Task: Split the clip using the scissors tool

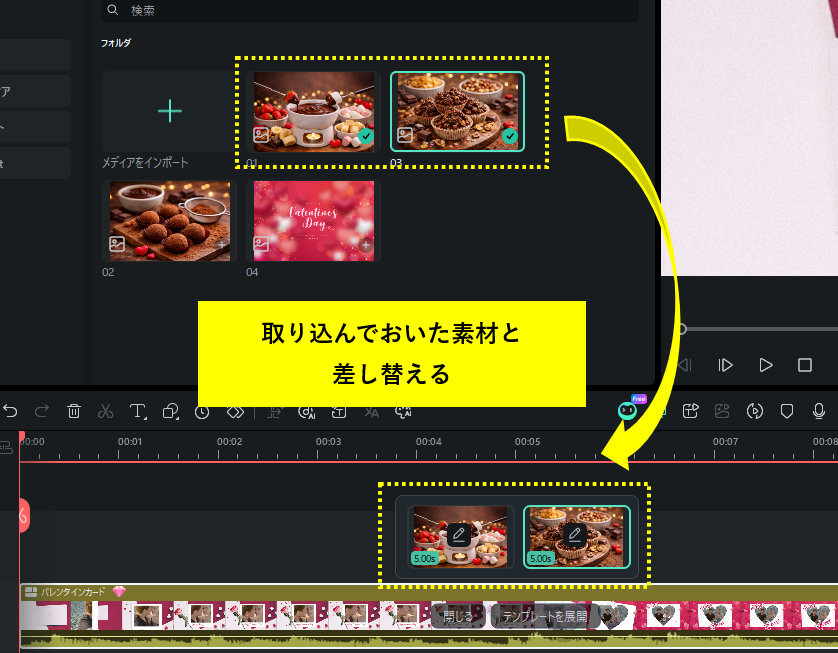Action: click(x=105, y=411)
